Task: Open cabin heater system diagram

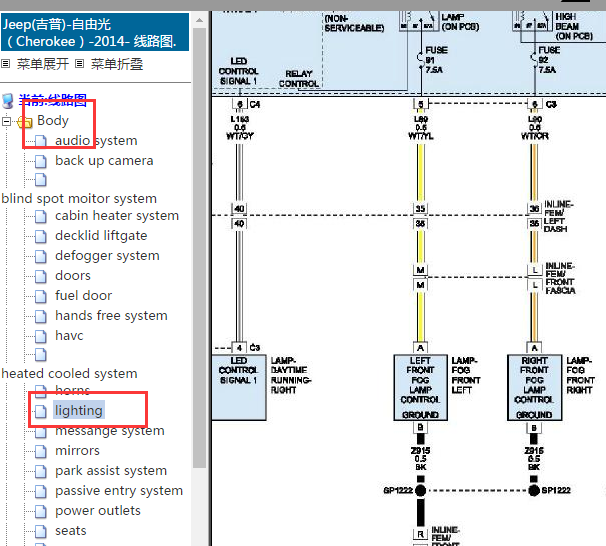Action: pyautogui.click(x=117, y=216)
